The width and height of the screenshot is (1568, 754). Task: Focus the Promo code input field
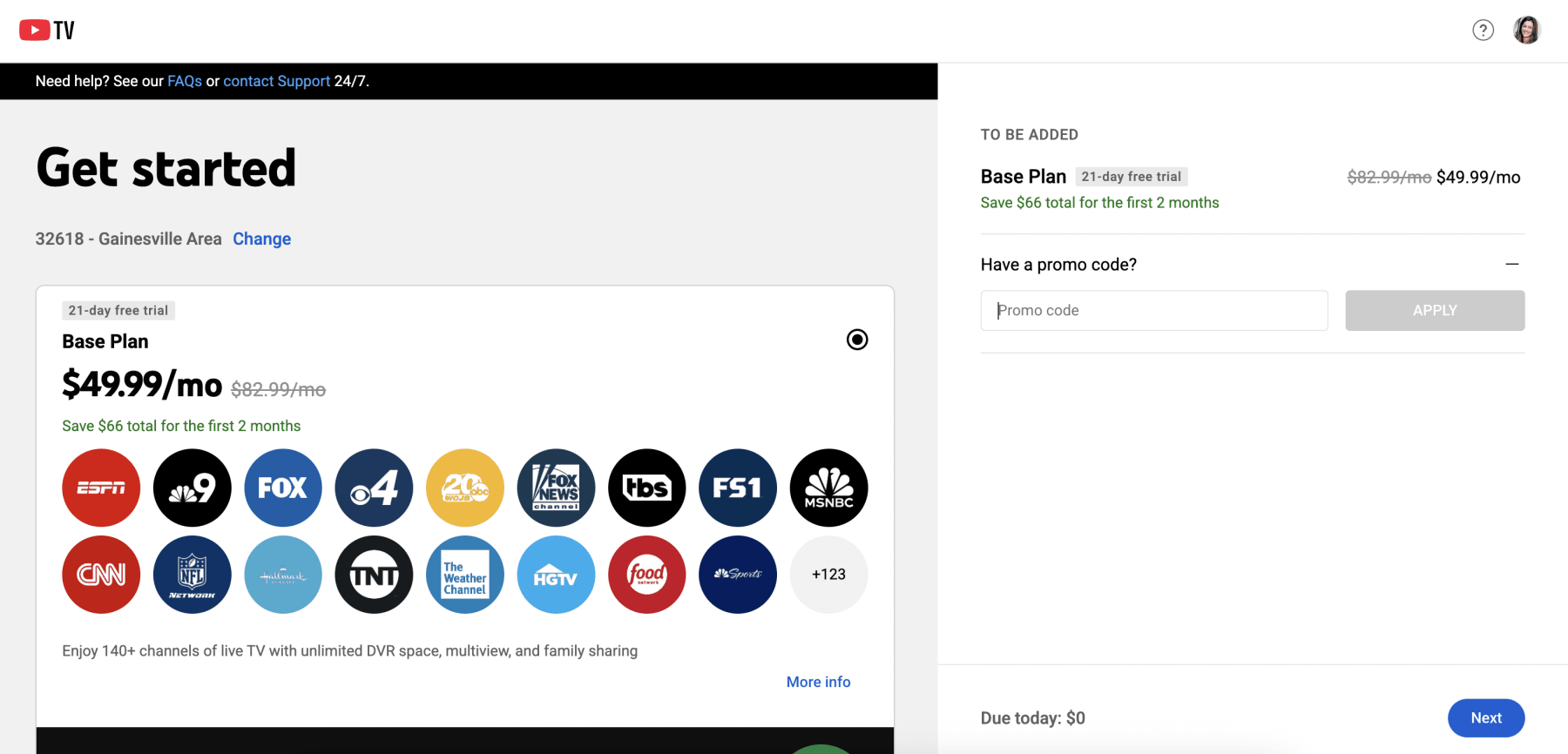coord(1154,311)
